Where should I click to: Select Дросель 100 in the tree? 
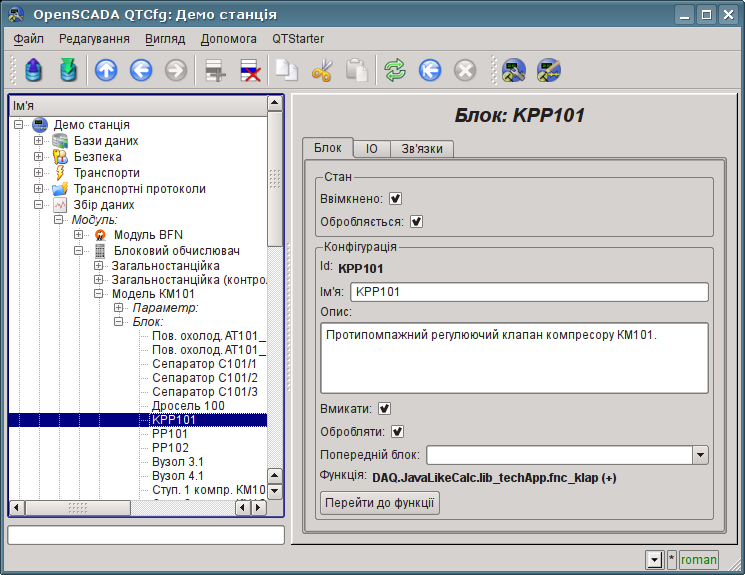point(188,406)
